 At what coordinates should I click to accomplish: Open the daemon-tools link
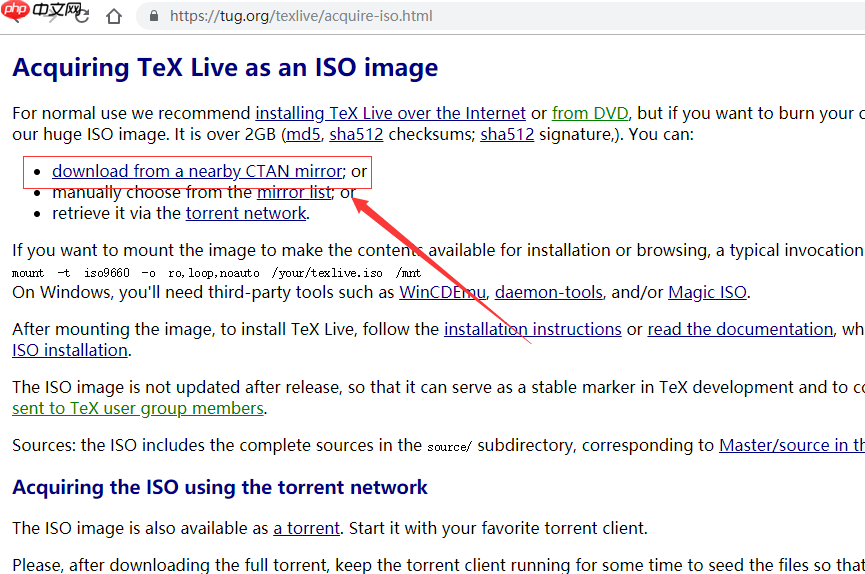pyautogui.click(x=549, y=292)
